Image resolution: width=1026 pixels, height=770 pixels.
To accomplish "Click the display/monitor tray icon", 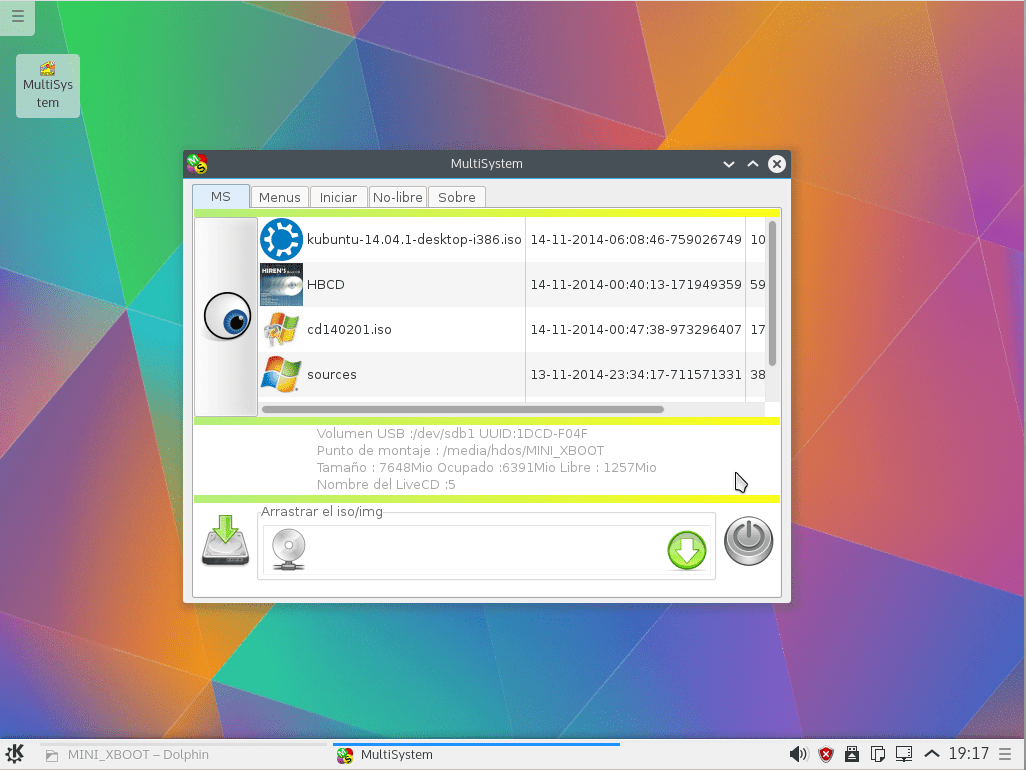I will pyautogui.click(x=904, y=754).
